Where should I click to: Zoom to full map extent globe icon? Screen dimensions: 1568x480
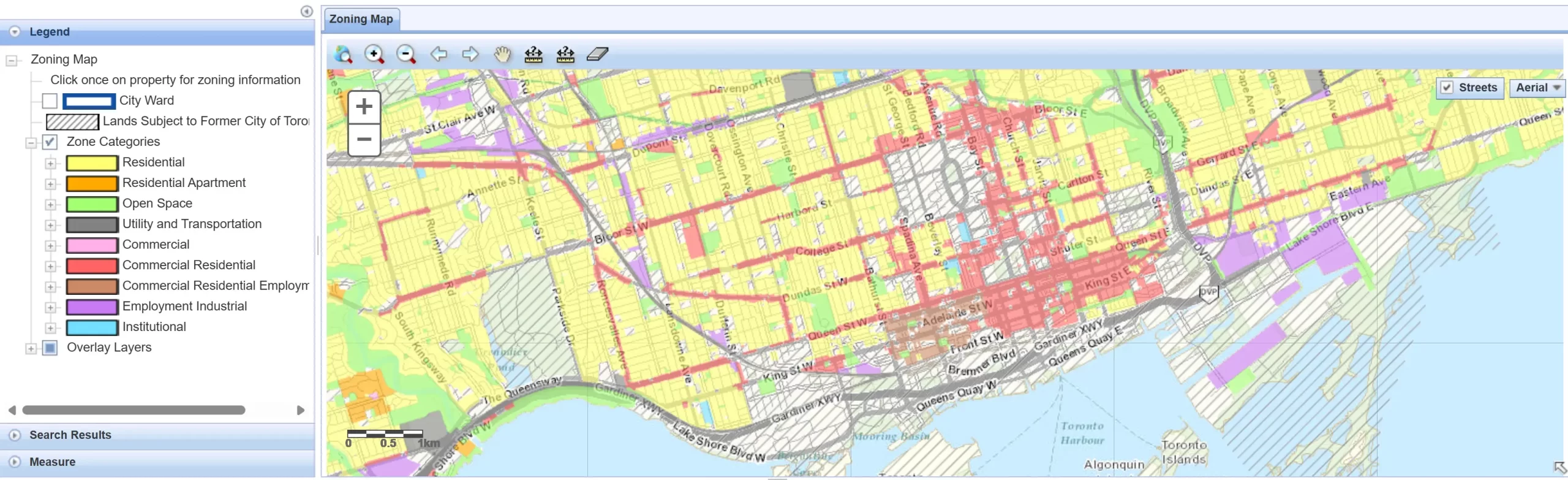(x=343, y=55)
